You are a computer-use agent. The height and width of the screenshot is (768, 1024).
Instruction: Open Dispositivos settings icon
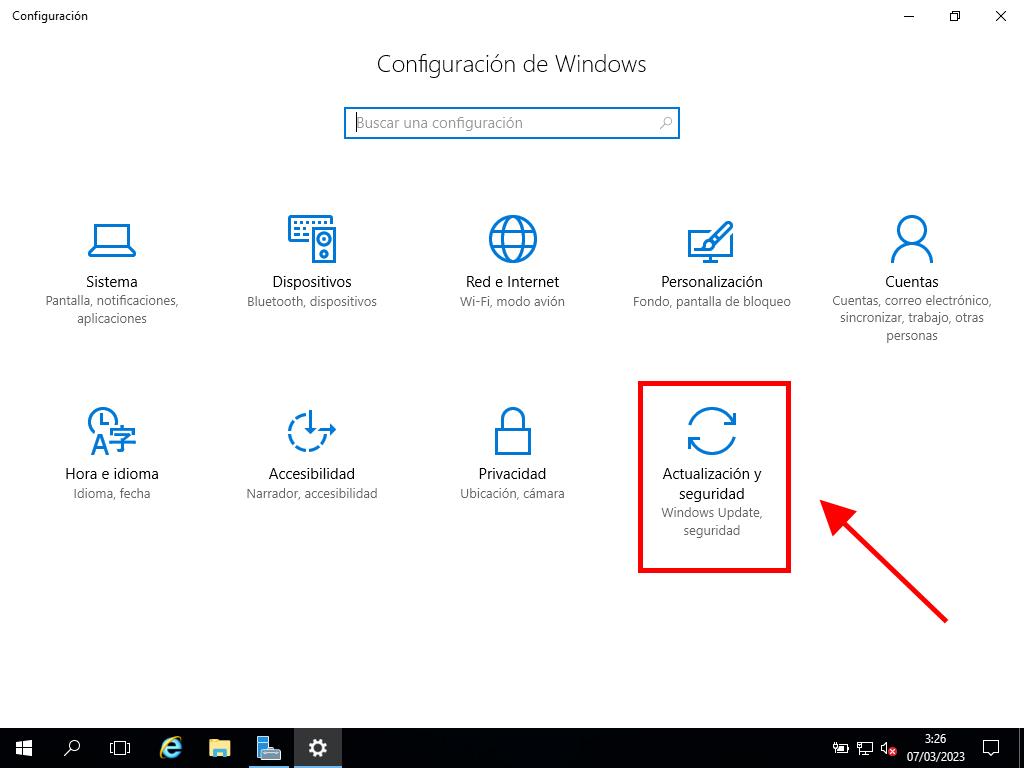(311, 240)
